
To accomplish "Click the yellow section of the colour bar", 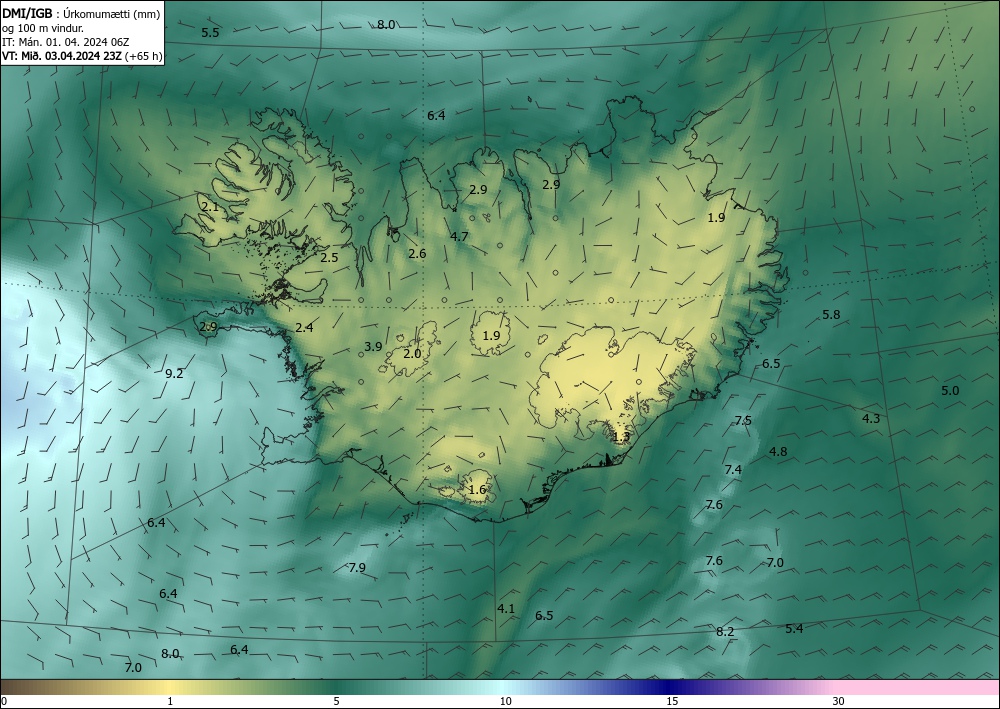I will [x=170, y=687].
